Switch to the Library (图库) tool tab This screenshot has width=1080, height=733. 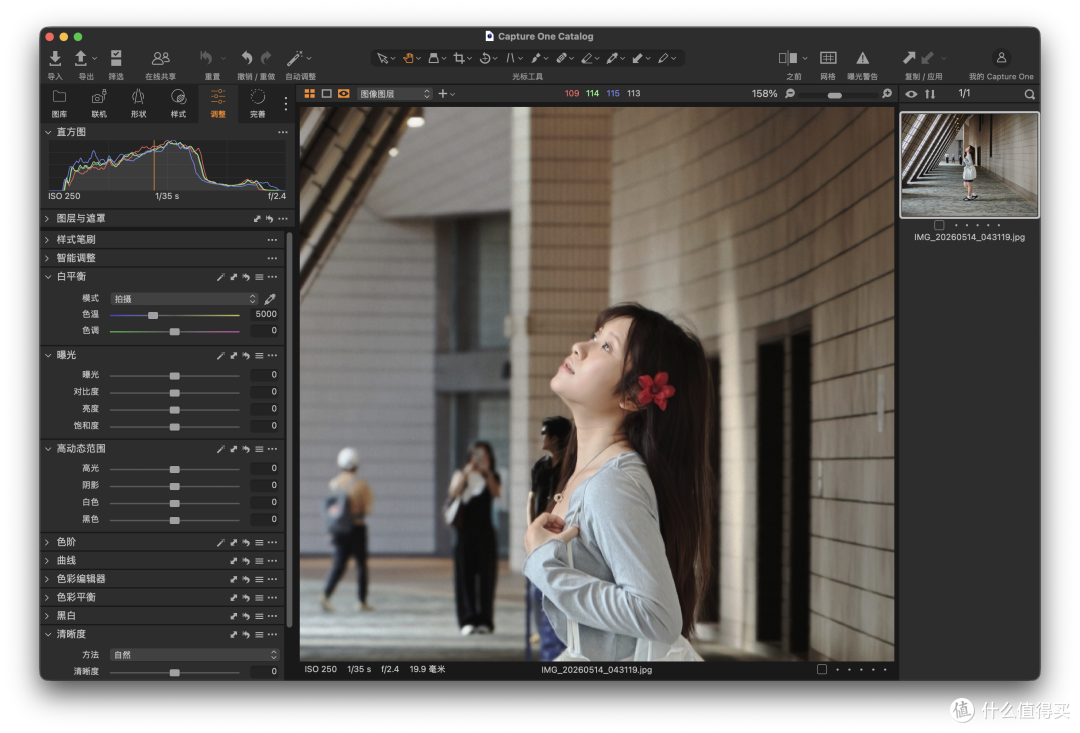[x=59, y=103]
